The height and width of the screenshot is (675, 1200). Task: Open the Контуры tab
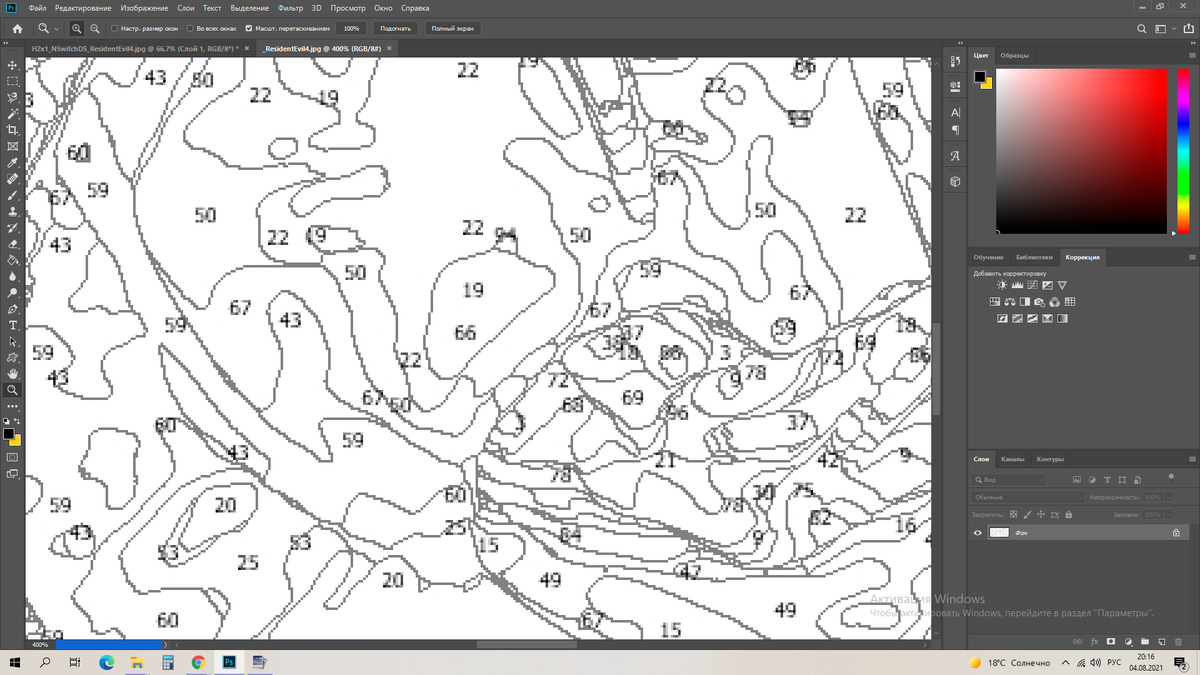pyautogui.click(x=1050, y=459)
